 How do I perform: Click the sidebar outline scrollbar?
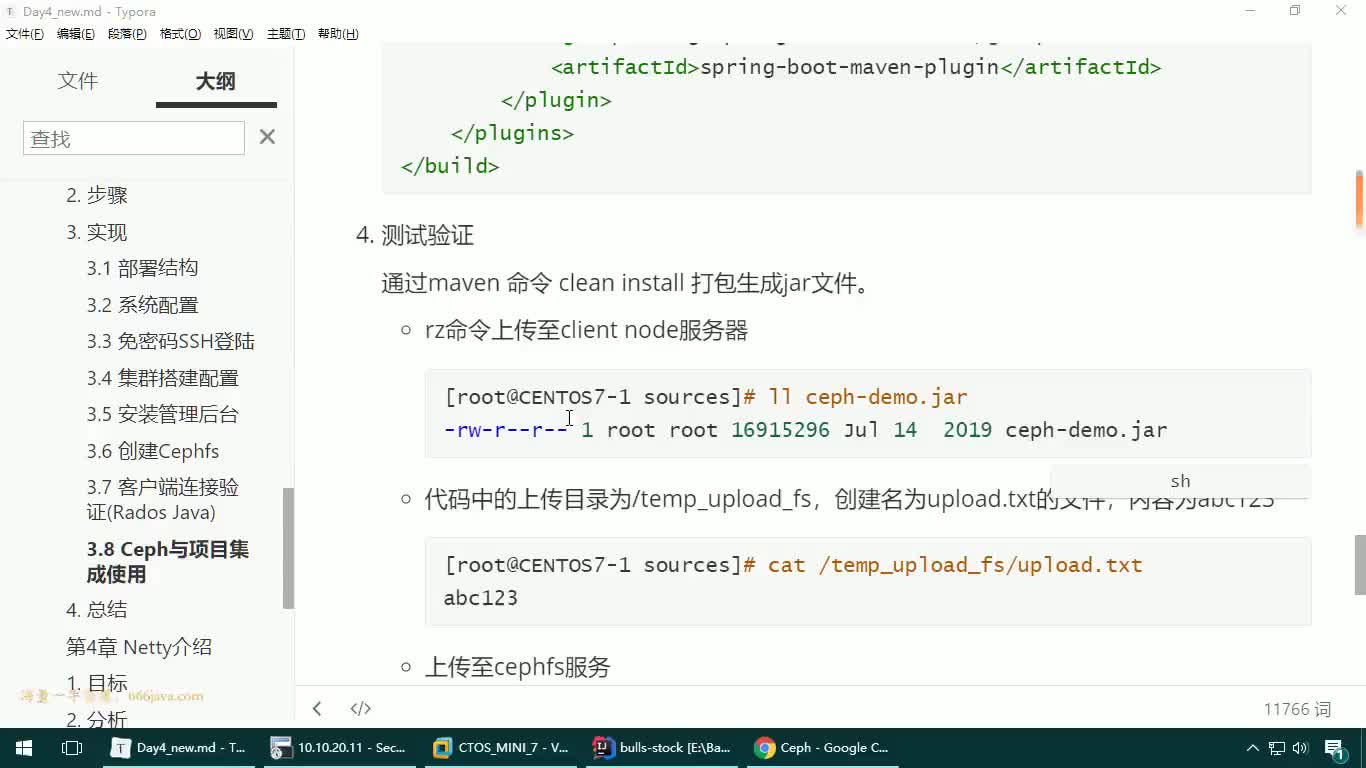point(288,548)
